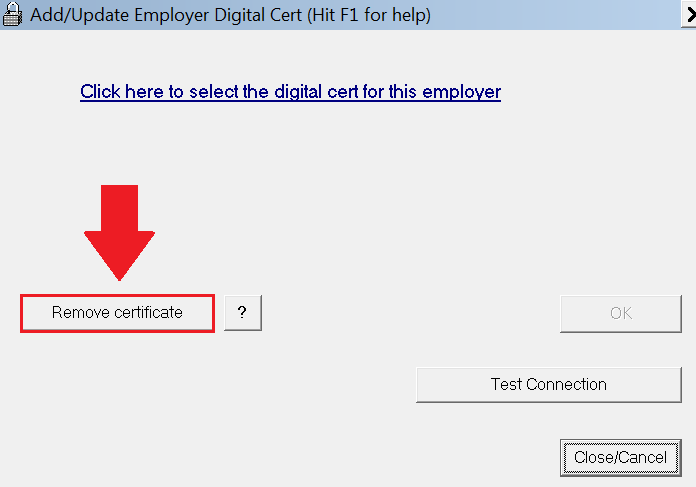
Task: Click the Close/Cancel button
Action: click(x=621, y=458)
